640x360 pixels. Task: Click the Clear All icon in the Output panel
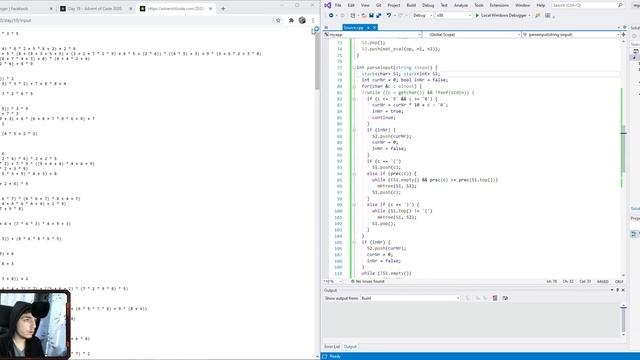click(495, 298)
